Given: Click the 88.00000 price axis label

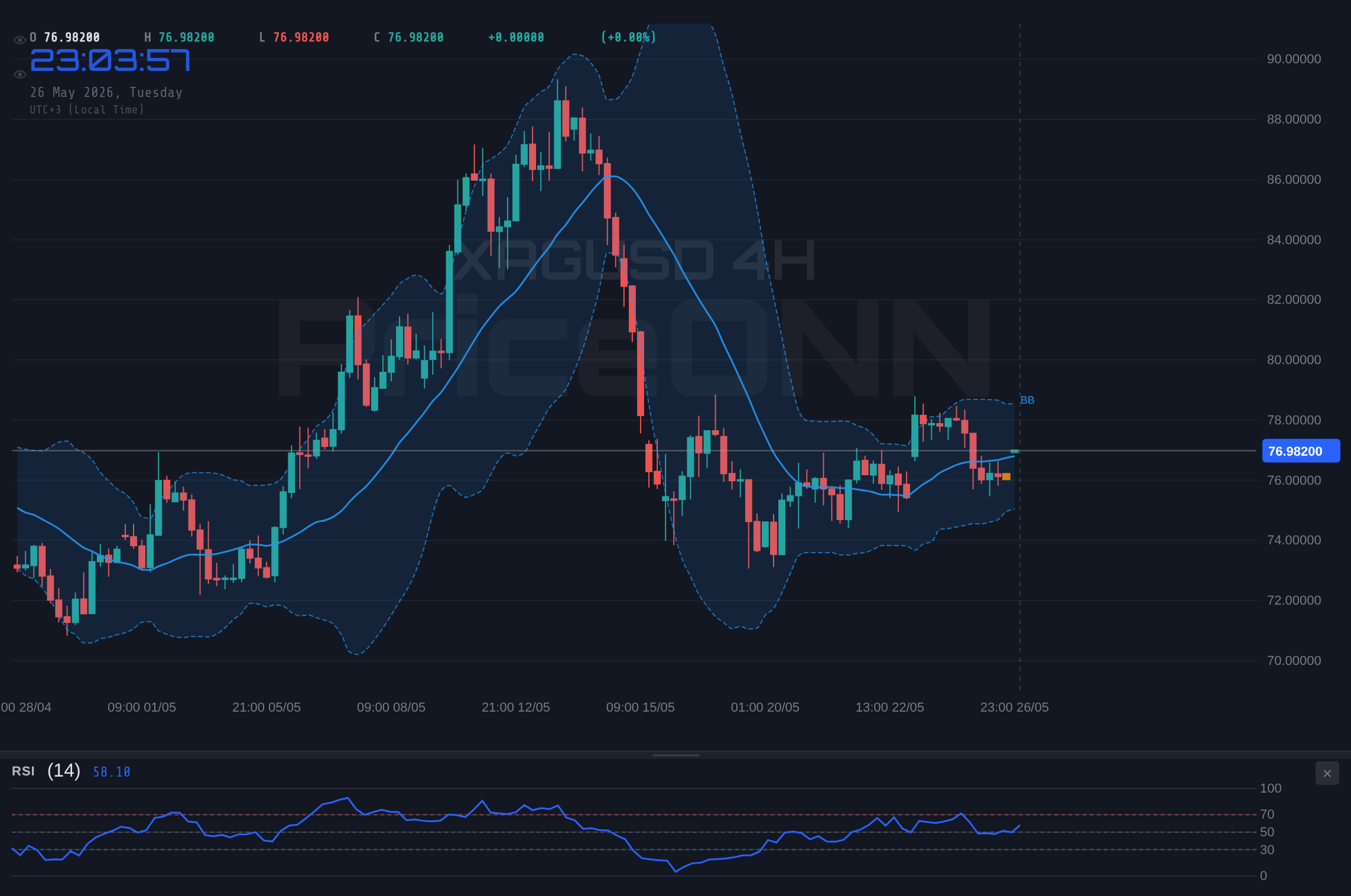Looking at the screenshot, I should pos(1294,119).
